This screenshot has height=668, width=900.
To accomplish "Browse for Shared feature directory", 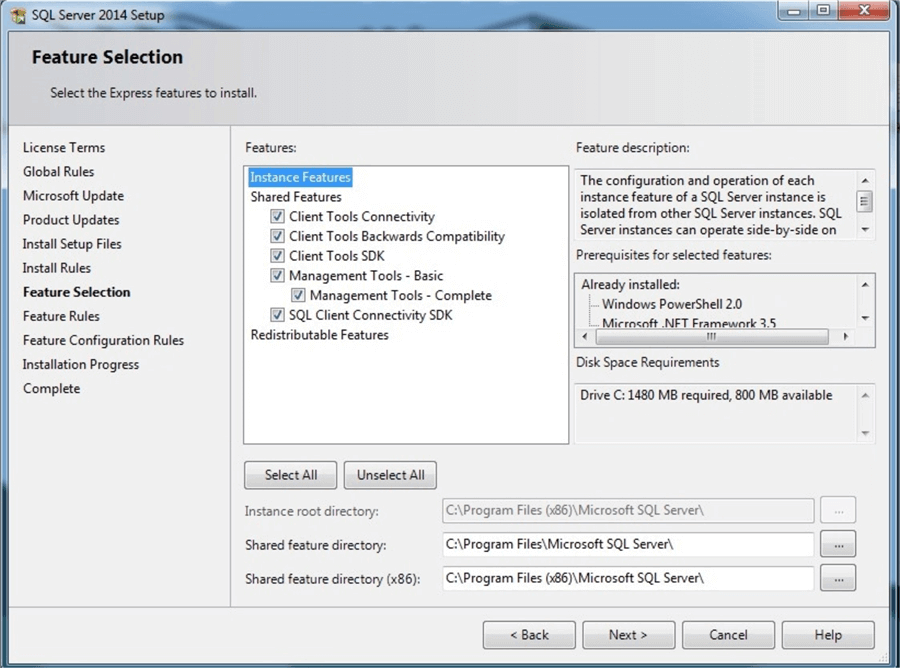I will pos(838,544).
